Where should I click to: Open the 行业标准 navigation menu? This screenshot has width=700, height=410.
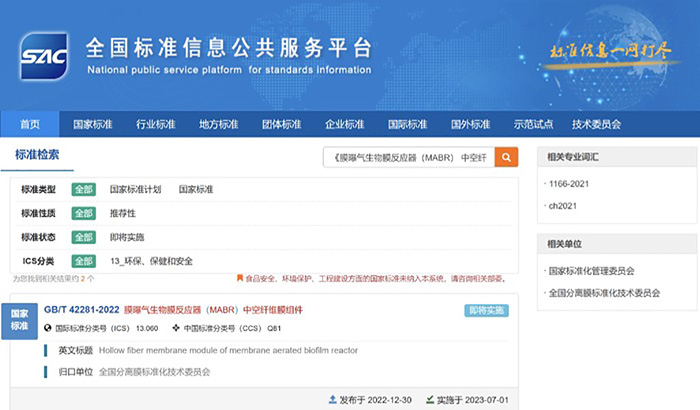tap(156, 124)
